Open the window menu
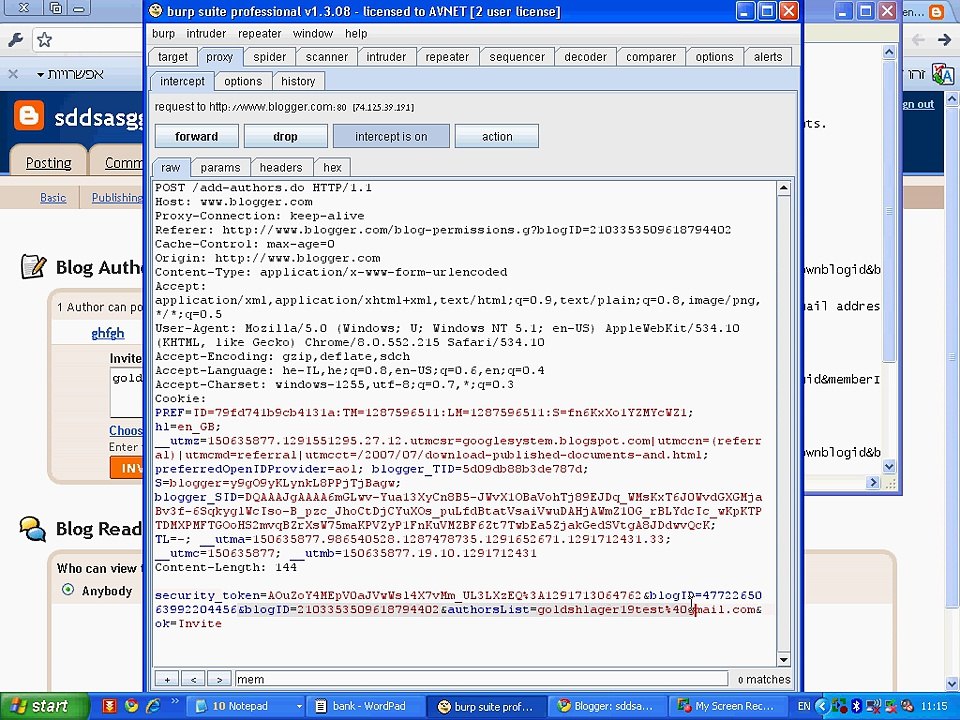Viewport: 960px width, 720px height. (312, 34)
